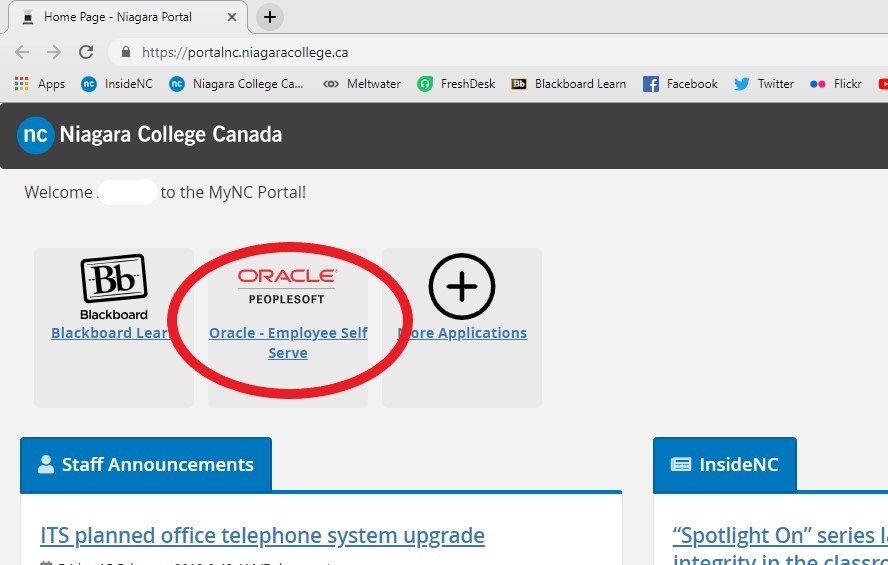The height and width of the screenshot is (565, 888).
Task: Open the Flickr bookmark
Action: pyautogui.click(x=835, y=84)
